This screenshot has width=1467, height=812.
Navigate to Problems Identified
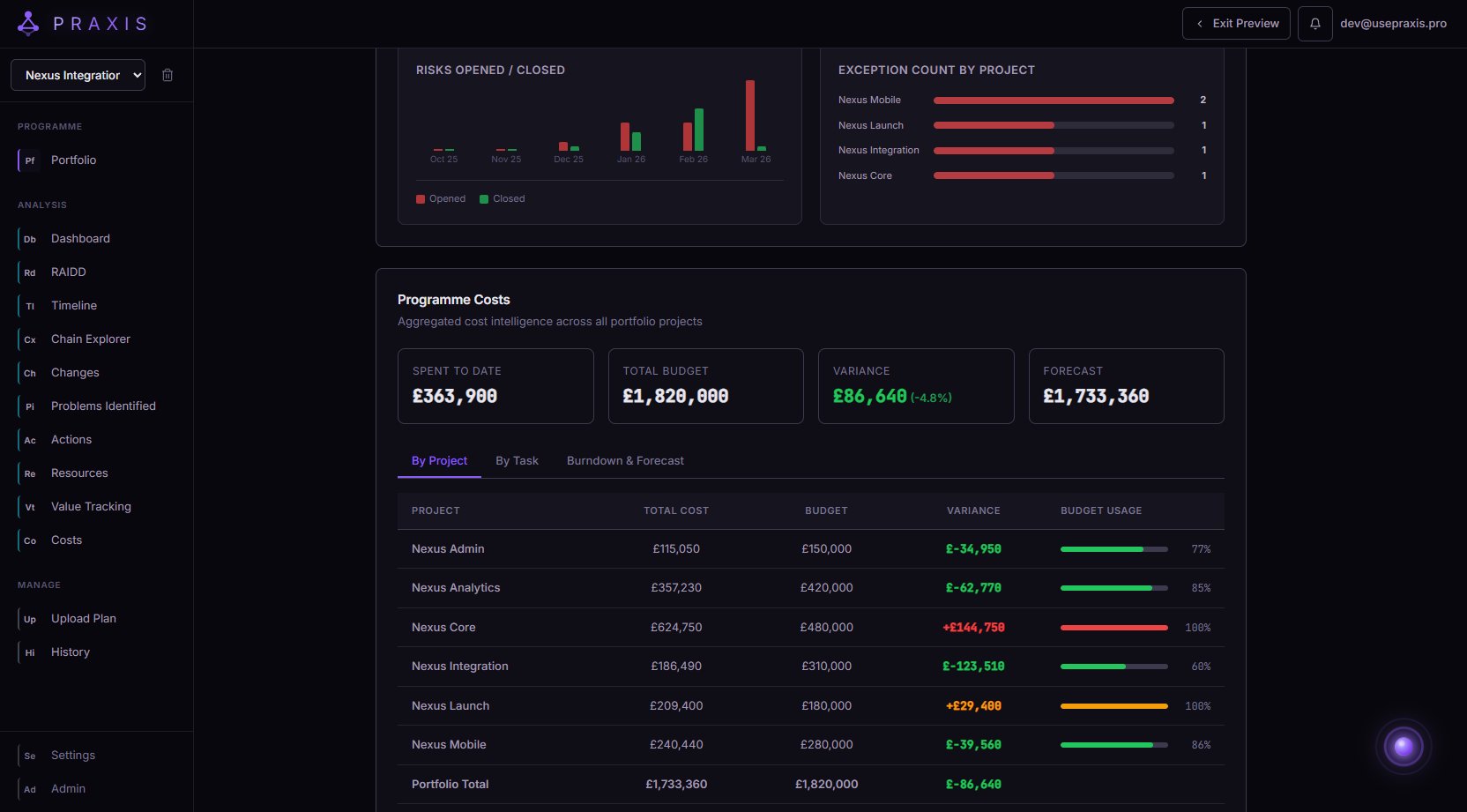pos(103,406)
